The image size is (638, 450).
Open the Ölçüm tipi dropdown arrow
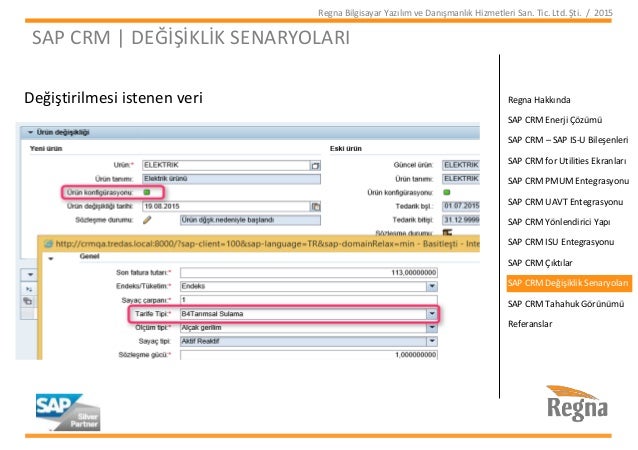(432, 328)
